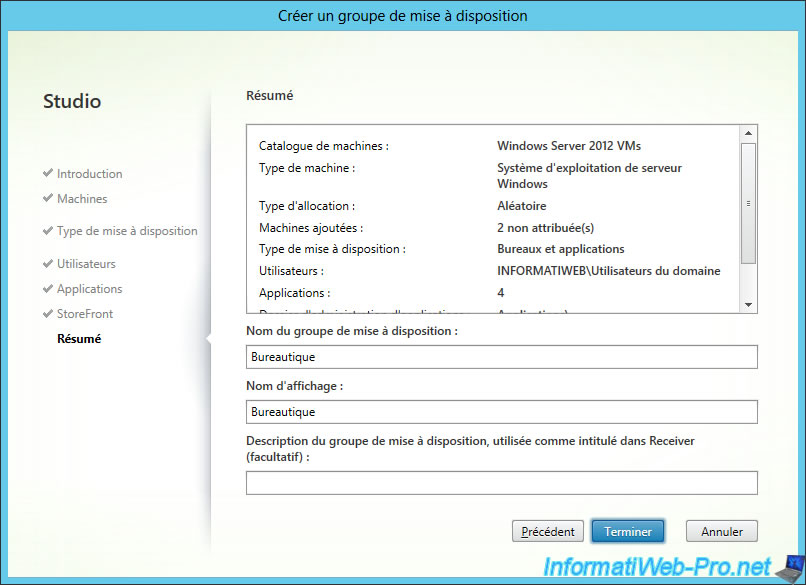
Task: Open the Utilisateurs wizard step
Action: (86, 264)
